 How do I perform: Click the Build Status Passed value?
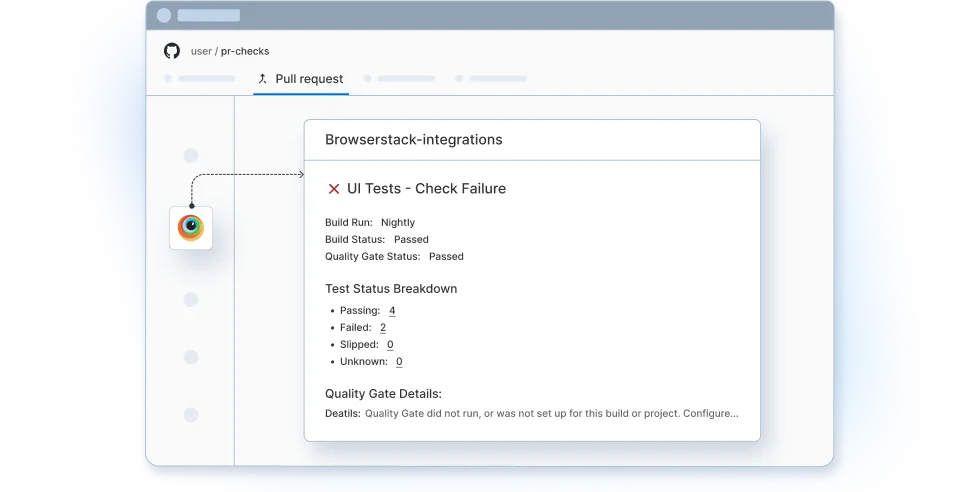(411, 239)
